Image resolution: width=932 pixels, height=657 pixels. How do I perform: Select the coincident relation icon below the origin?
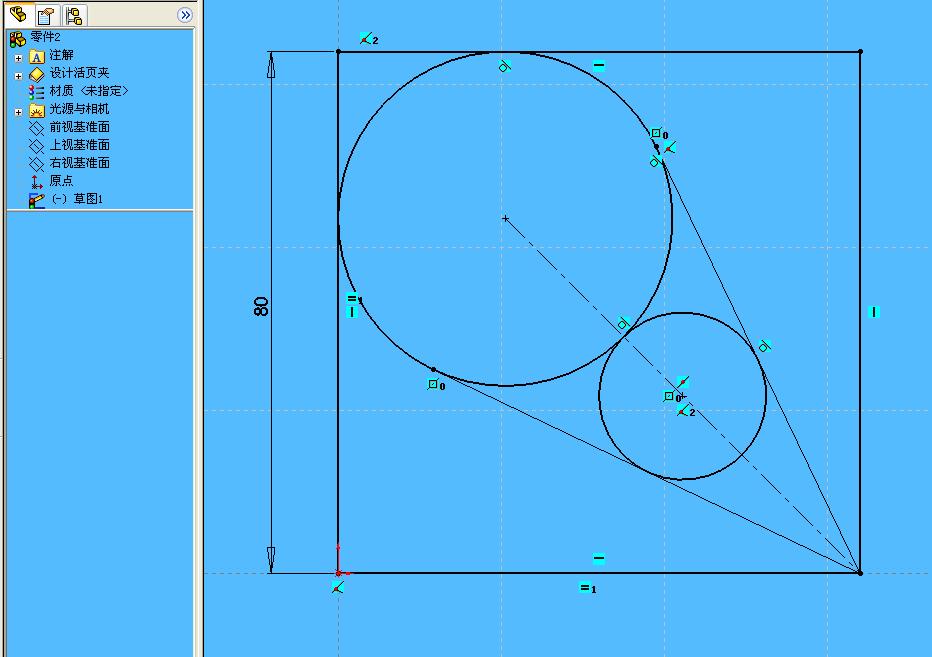coord(338,588)
